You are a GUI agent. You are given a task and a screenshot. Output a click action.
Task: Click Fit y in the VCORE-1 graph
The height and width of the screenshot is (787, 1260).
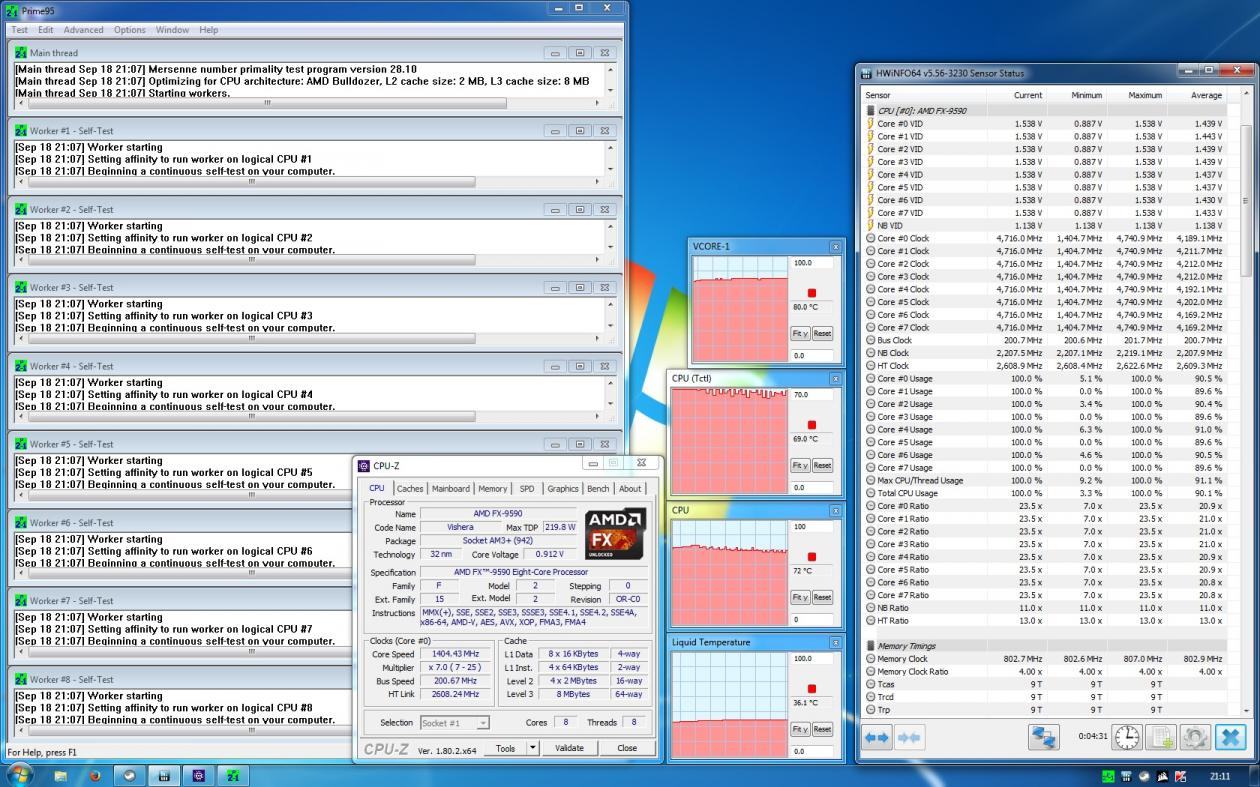coord(800,333)
